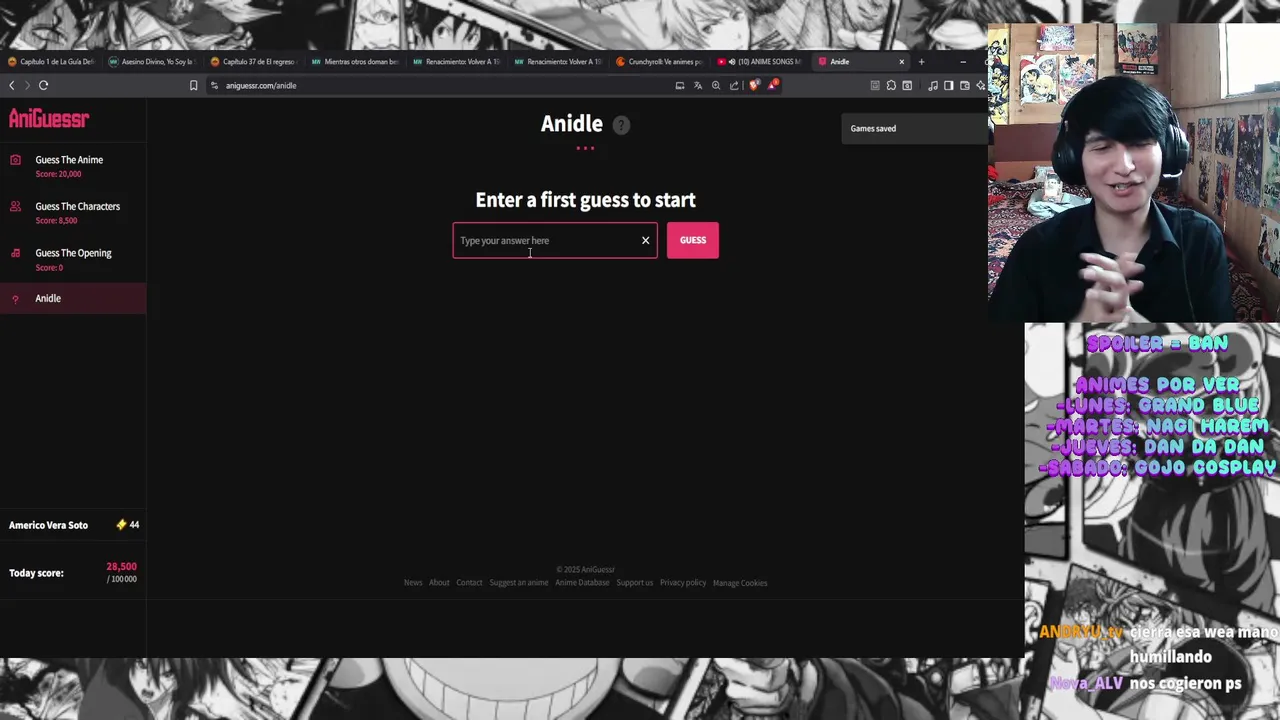Open the Suggest an anime footer link

[x=519, y=583]
